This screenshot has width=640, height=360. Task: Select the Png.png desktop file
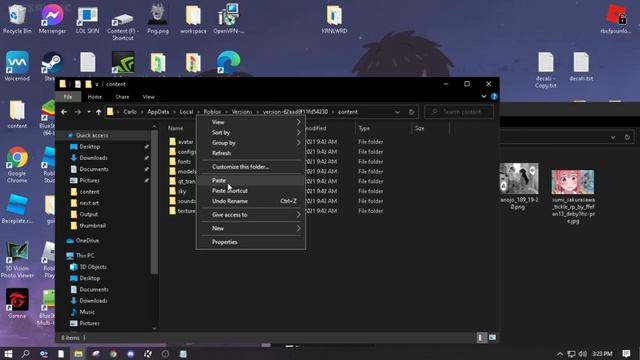tap(158, 19)
